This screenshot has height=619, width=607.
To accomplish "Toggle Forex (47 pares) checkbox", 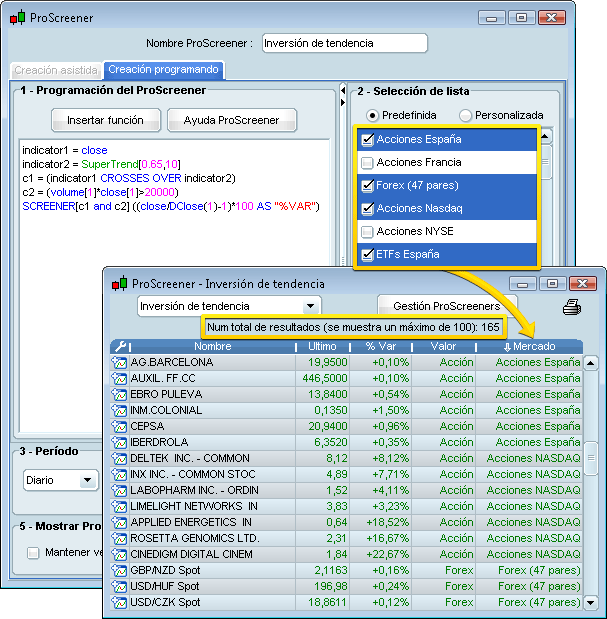I will click(x=367, y=186).
